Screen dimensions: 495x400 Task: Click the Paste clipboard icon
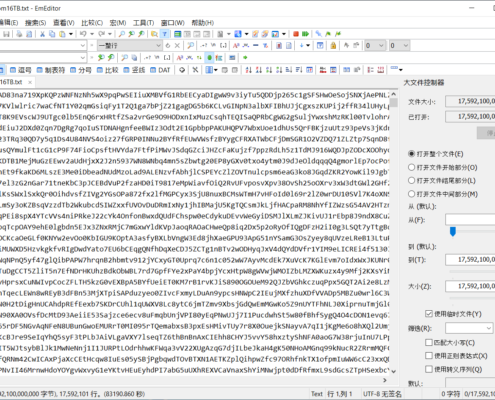pyautogui.click(x=62, y=34)
